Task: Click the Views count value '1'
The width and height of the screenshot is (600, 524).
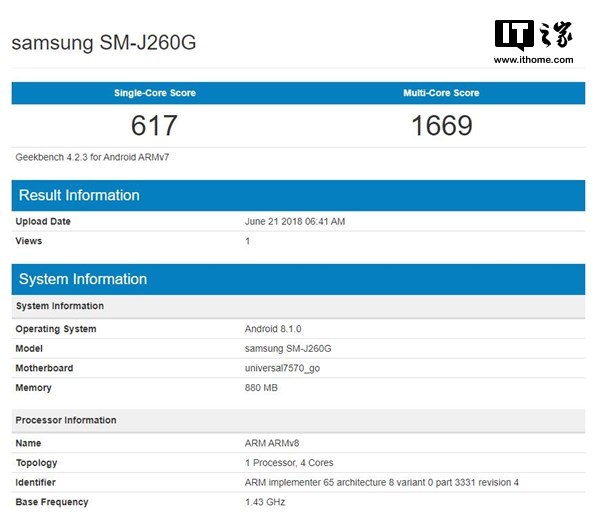Action: pos(248,241)
